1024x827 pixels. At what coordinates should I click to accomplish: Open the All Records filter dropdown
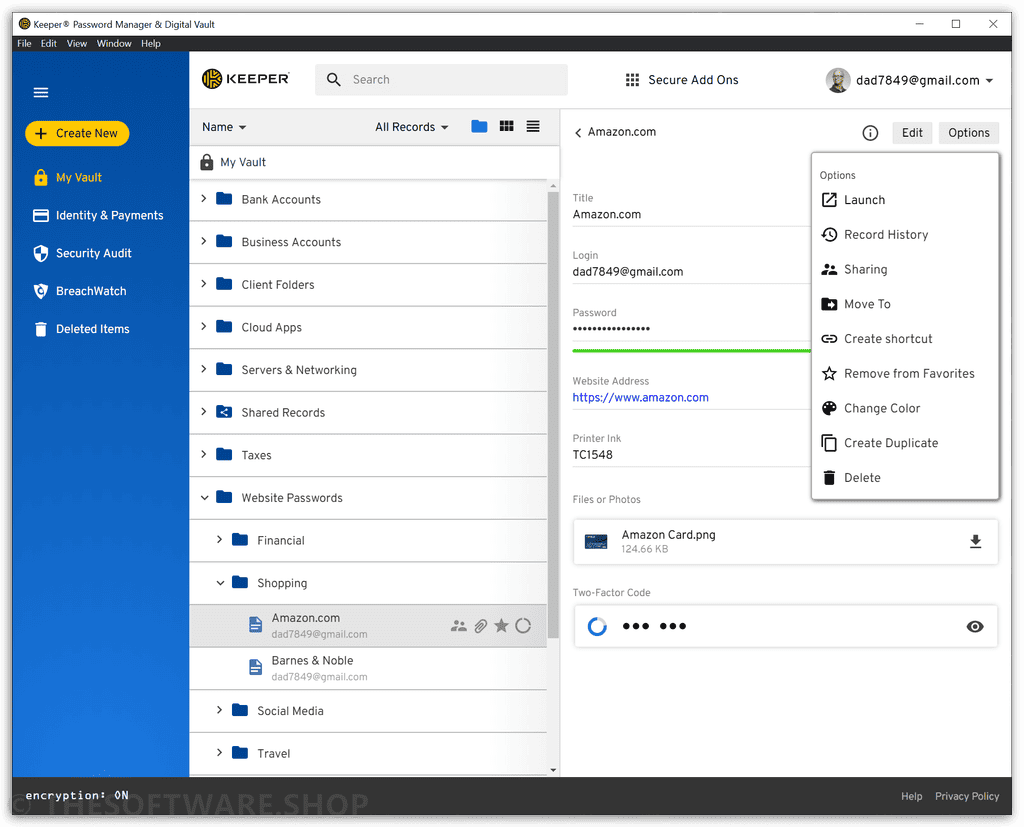tap(411, 127)
